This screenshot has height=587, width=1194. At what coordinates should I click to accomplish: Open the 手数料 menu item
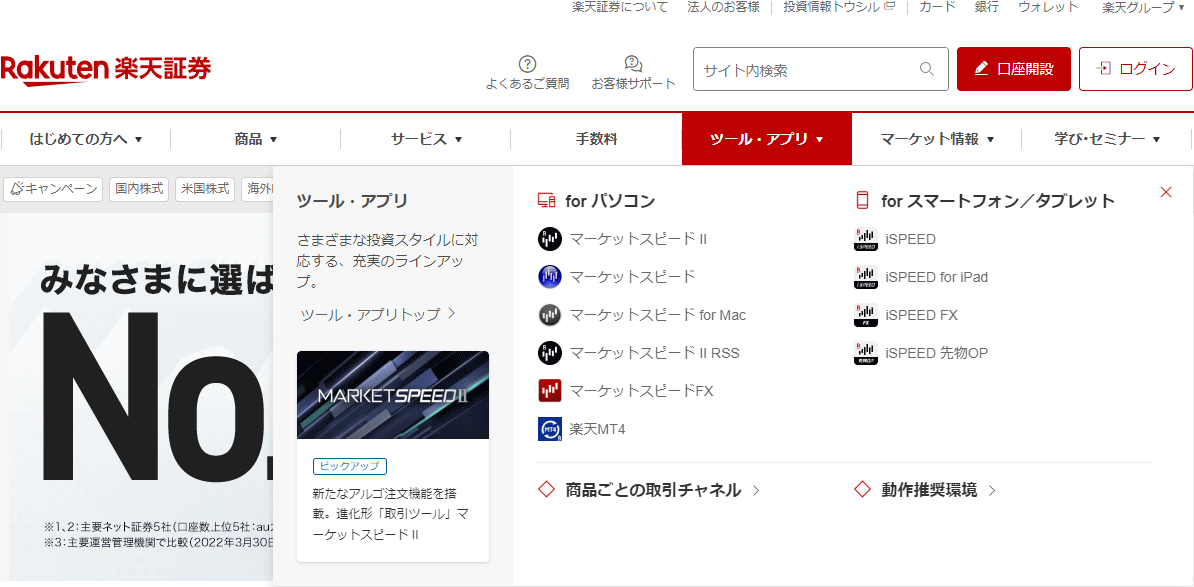coord(596,139)
